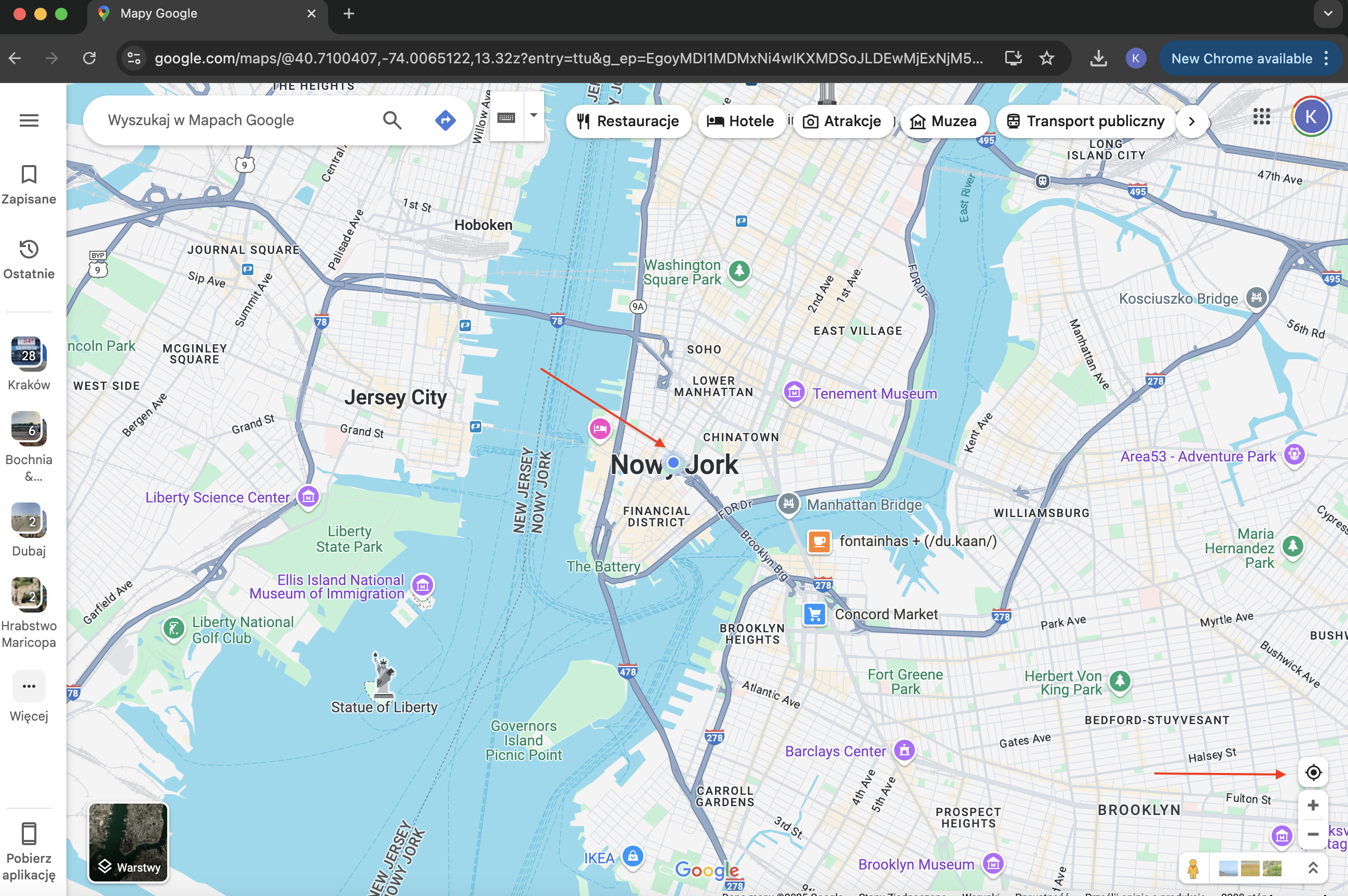Filter map by Hotele
The width and height of the screenshot is (1348, 896).
(x=740, y=121)
